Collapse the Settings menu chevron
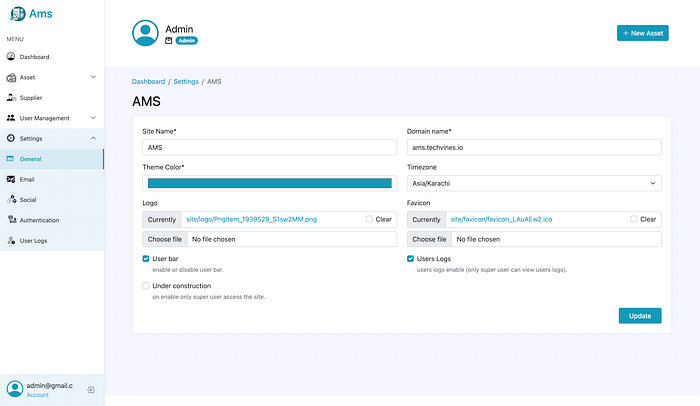The width and height of the screenshot is (700, 406). coord(93,138)
